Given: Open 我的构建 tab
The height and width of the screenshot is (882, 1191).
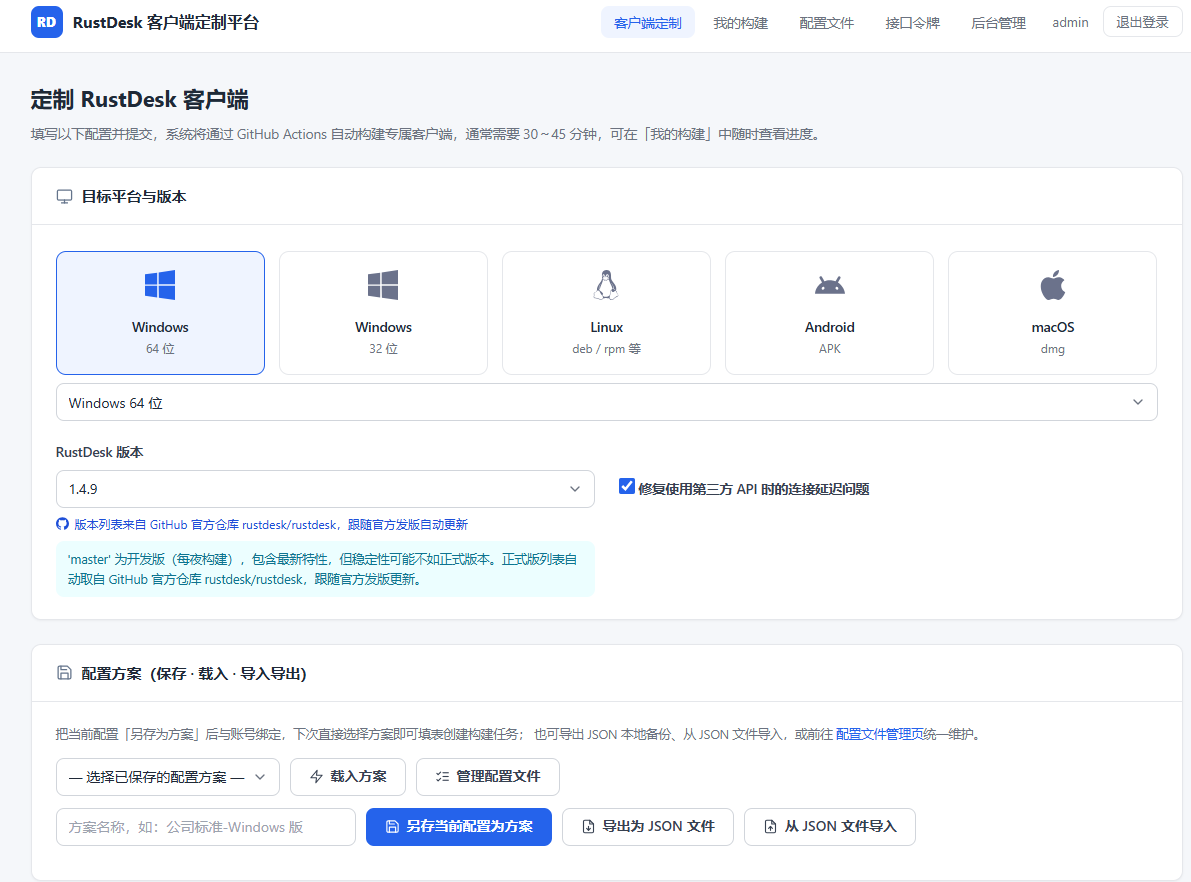Looking at the screenshot, I should (741, 23).
